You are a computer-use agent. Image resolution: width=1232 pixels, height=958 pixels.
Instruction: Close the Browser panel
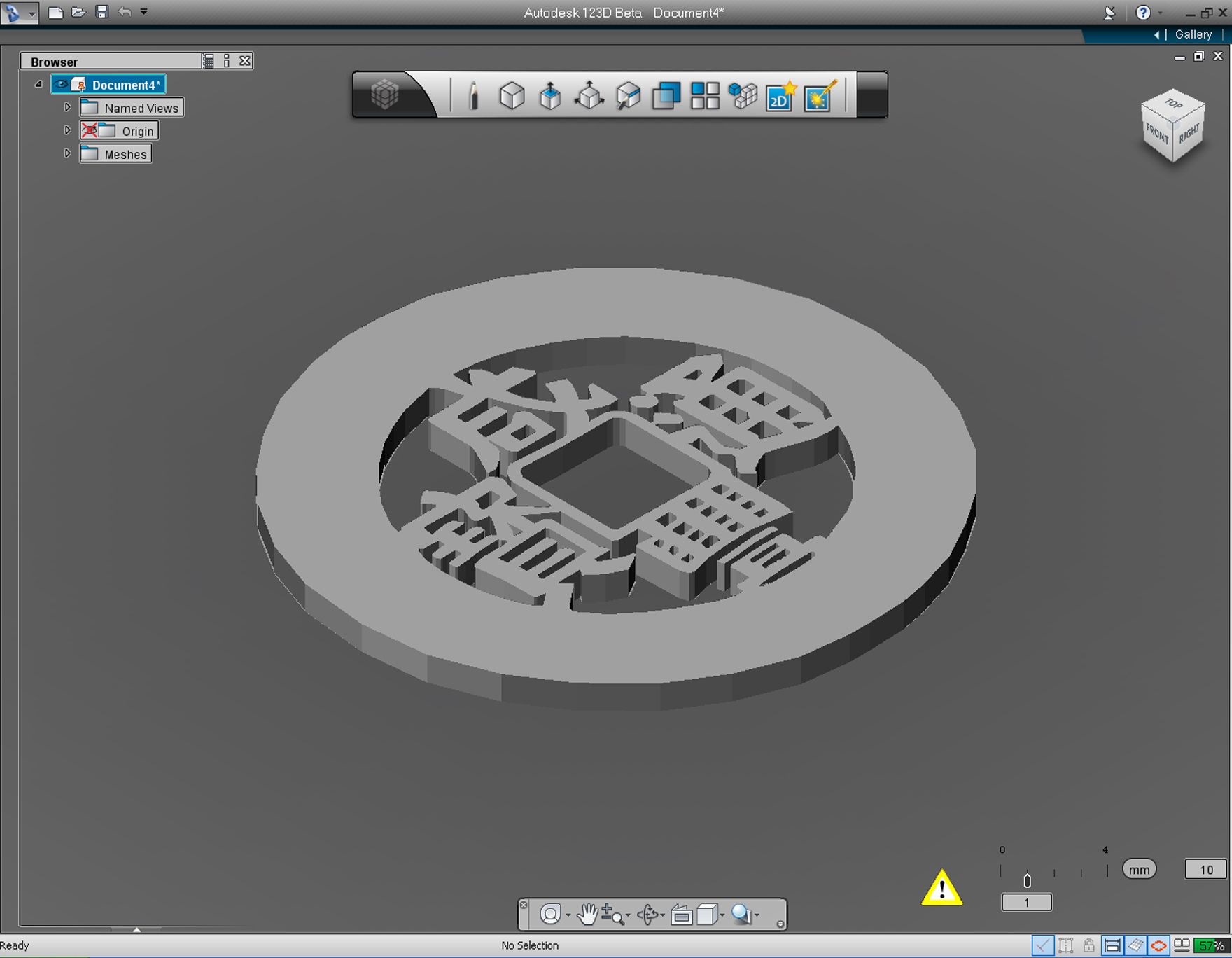[245, 61]
